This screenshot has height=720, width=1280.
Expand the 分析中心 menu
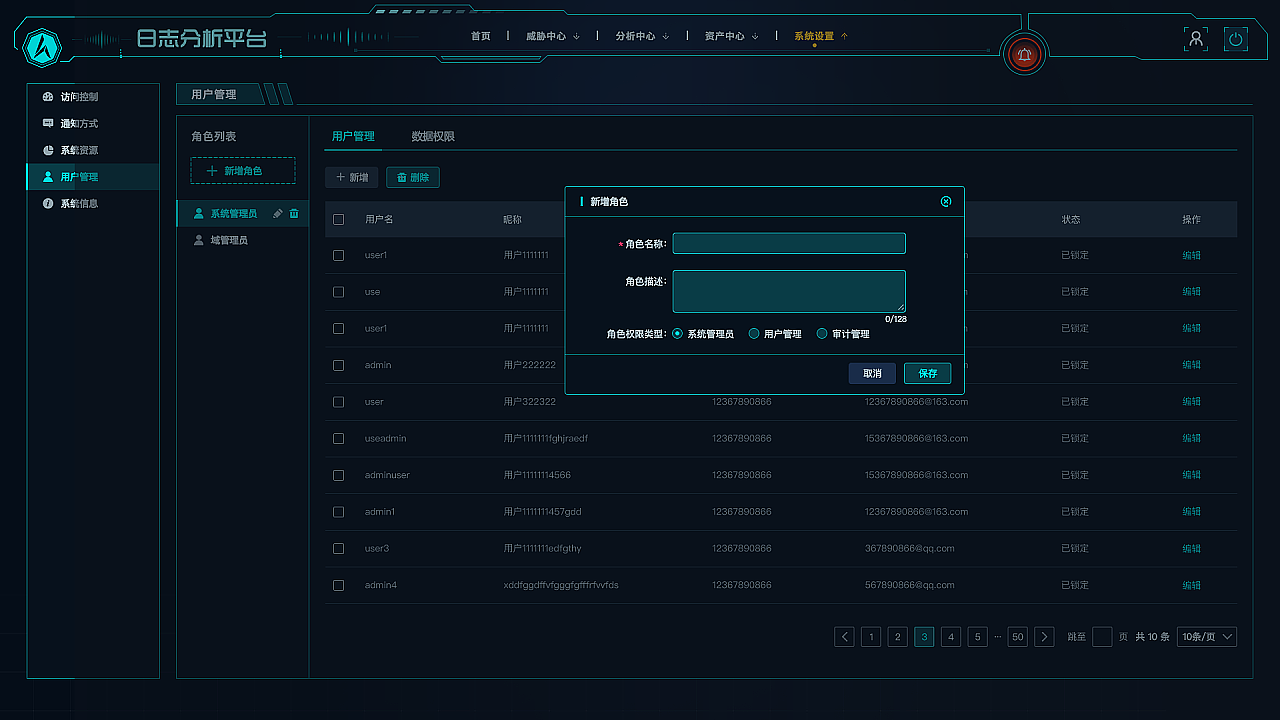coord(642,36)
